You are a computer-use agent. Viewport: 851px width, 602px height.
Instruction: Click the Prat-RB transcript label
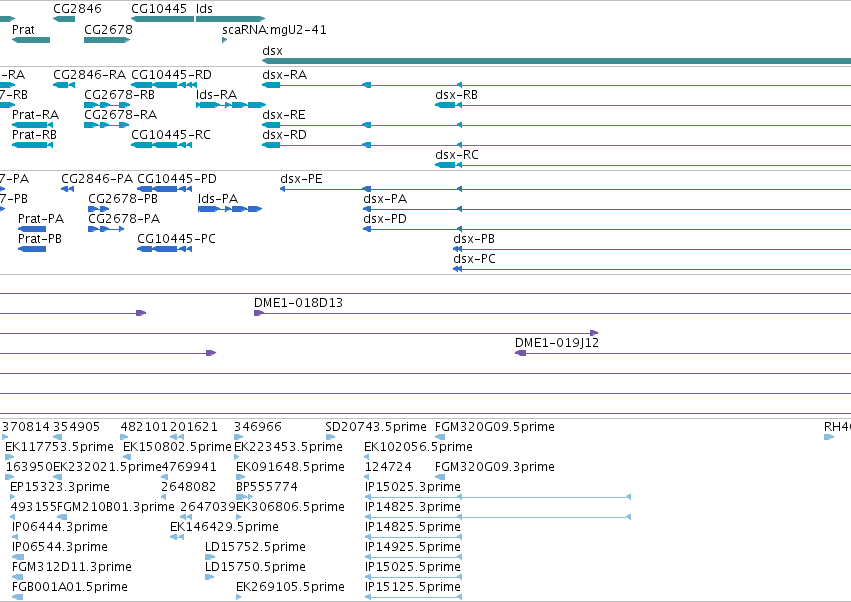(x=34, y=135)
